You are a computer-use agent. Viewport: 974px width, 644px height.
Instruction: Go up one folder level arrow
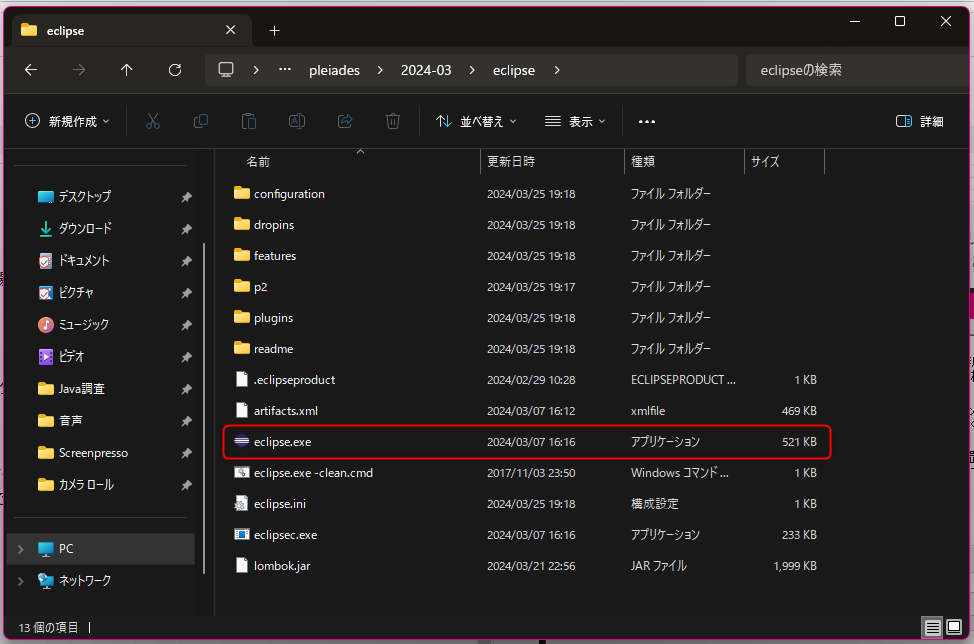[x=127, y=70]
